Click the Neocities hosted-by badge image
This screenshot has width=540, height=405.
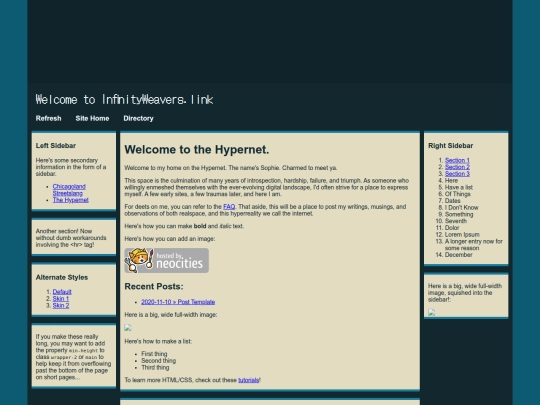[167, 260]
